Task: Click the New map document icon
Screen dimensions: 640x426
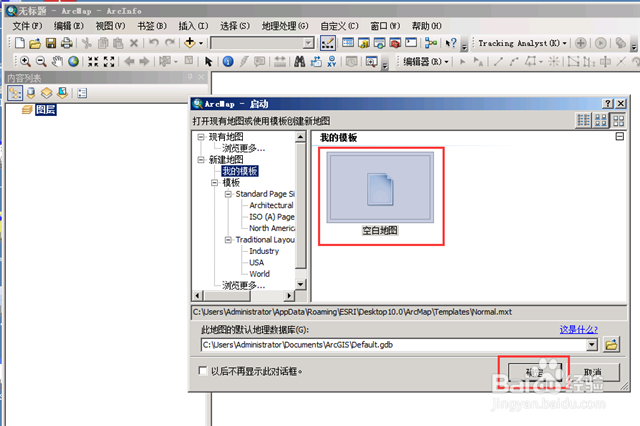Action: click(x=20, y=43)
